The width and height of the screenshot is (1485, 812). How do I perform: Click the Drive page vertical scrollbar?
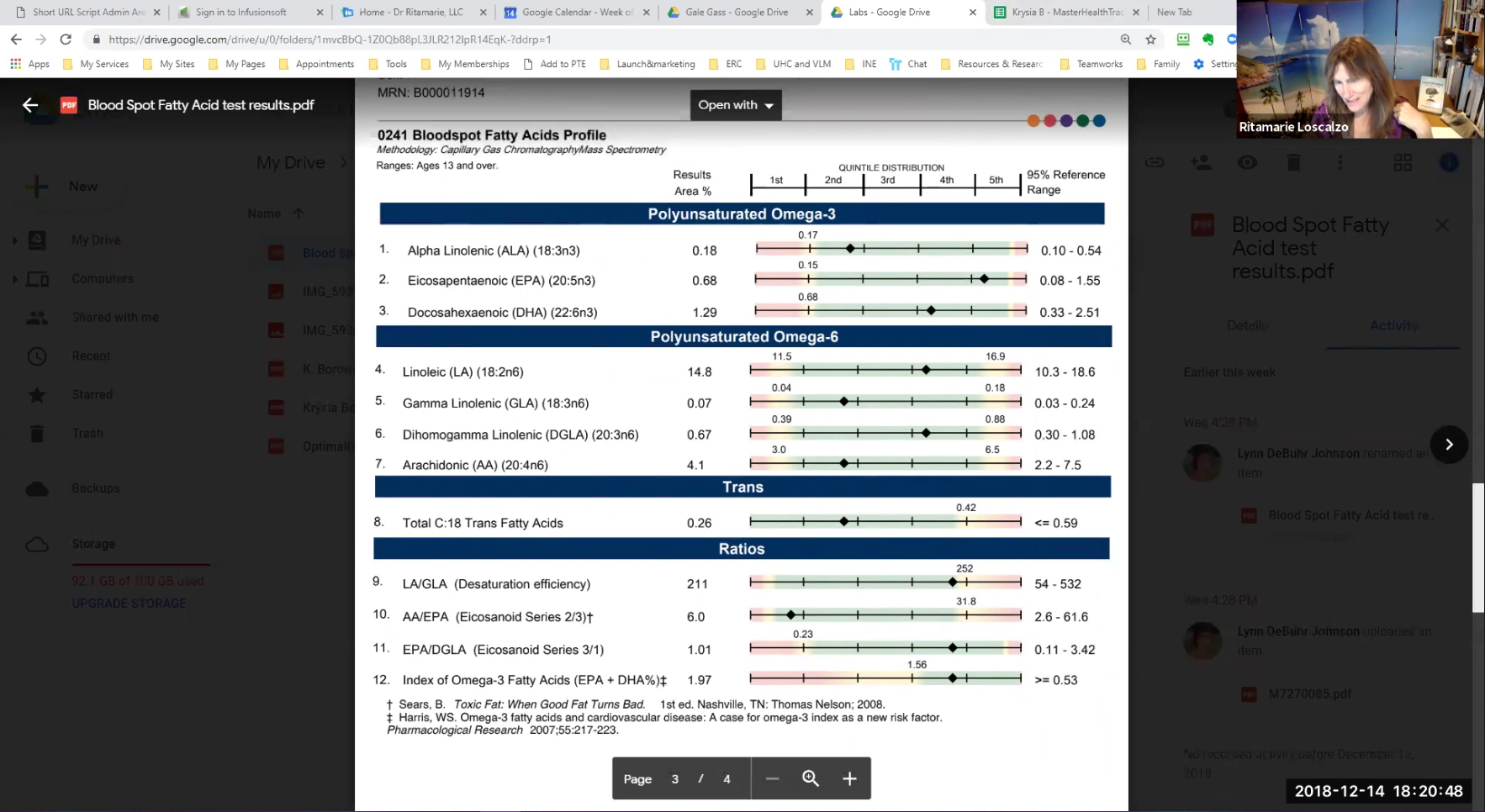coord(1478,548)
